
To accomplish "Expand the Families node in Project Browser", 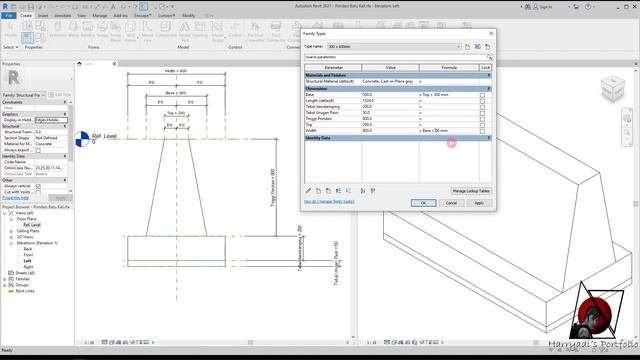I will pyautogui.click(x=4, y=279).
